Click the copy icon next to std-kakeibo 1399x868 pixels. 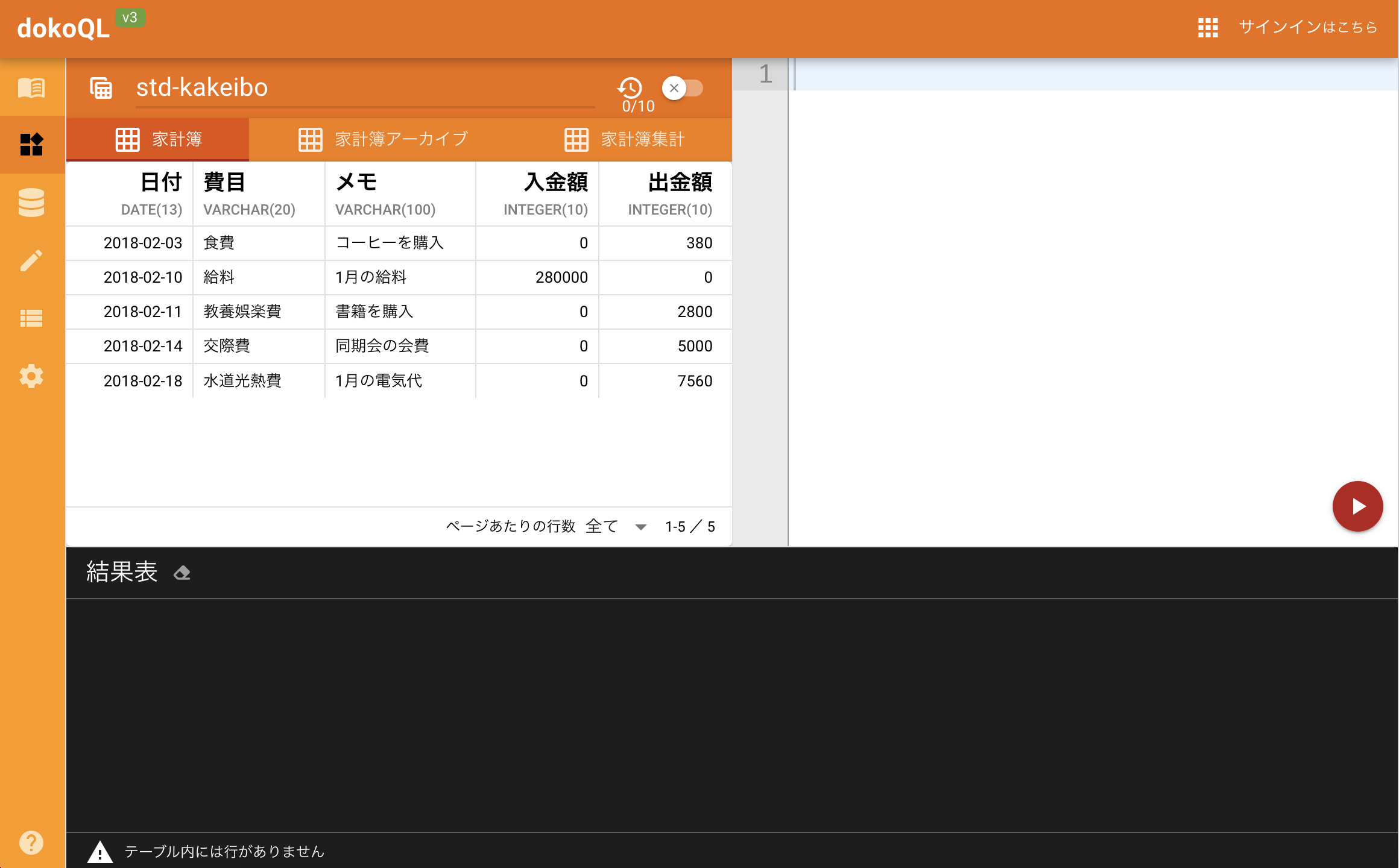click(101, 88)
